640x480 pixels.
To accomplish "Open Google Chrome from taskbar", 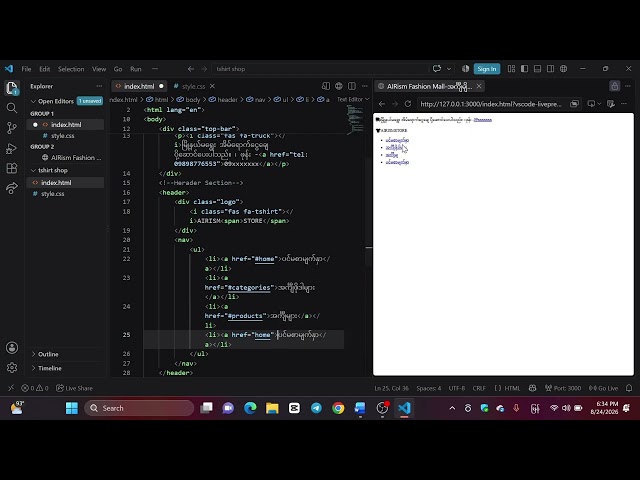I will tap(338, 408).
